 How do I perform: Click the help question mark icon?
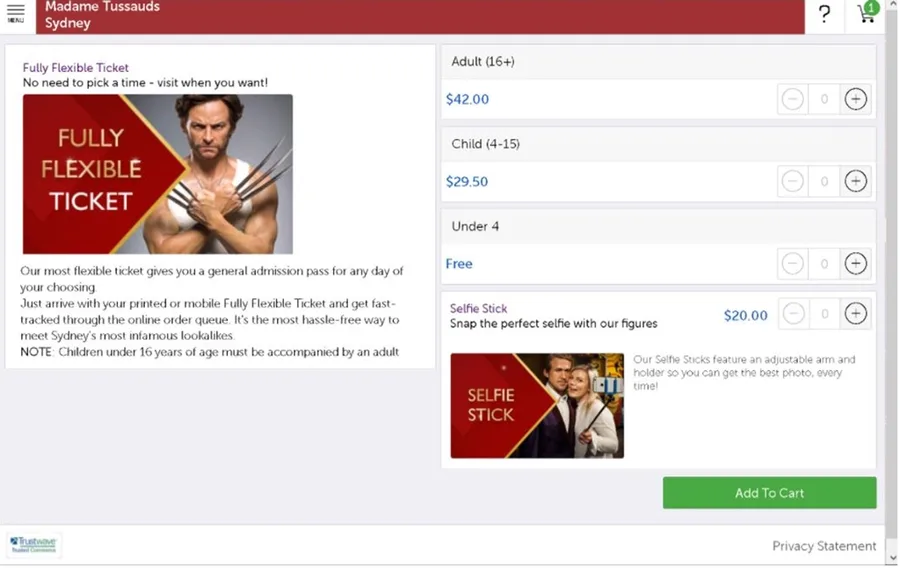point(824,14)
